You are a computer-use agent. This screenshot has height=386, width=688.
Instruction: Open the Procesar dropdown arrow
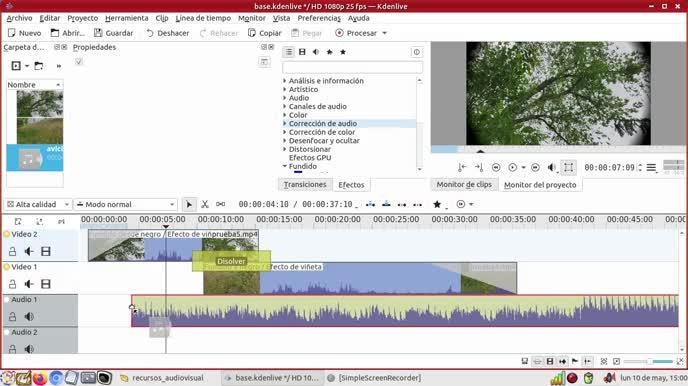[385, 33]
